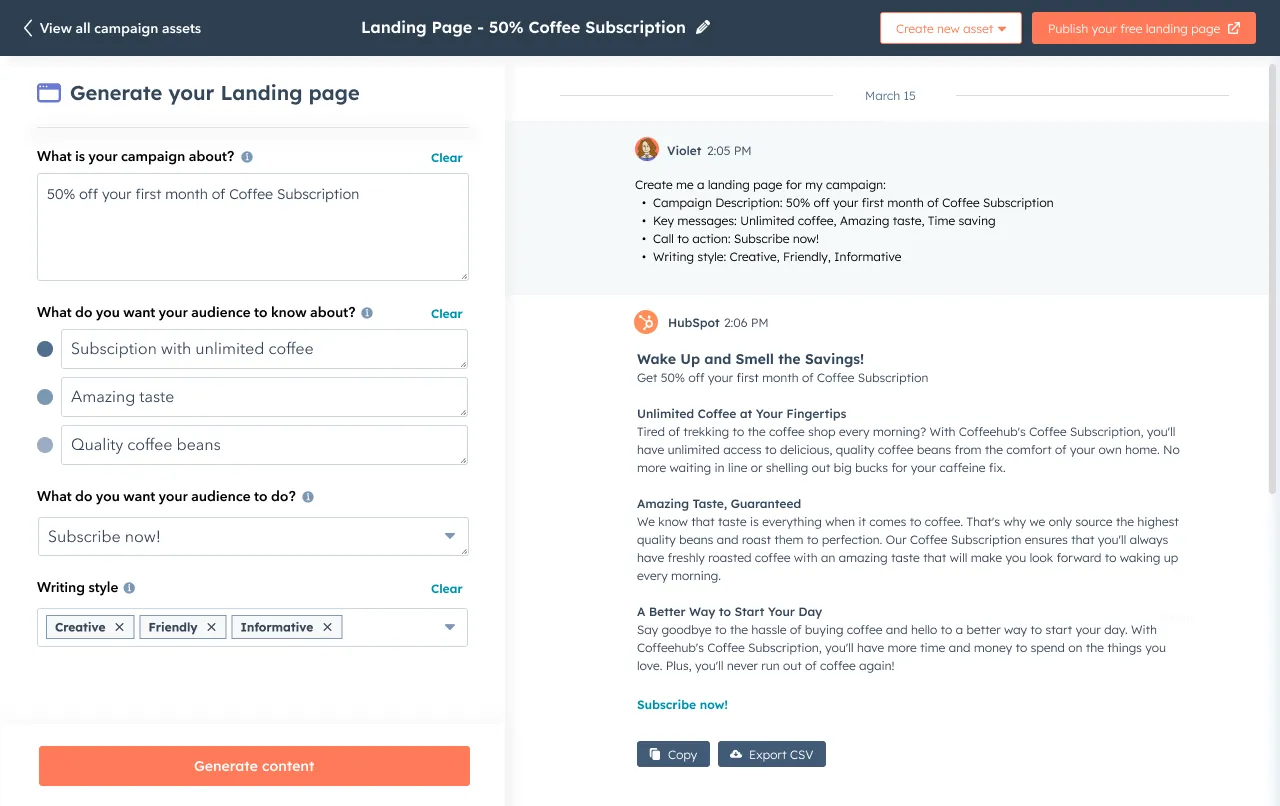This screenshot has width=1280, height=806.
Task: Clear the campaign description field
Action: coord(446,158)
